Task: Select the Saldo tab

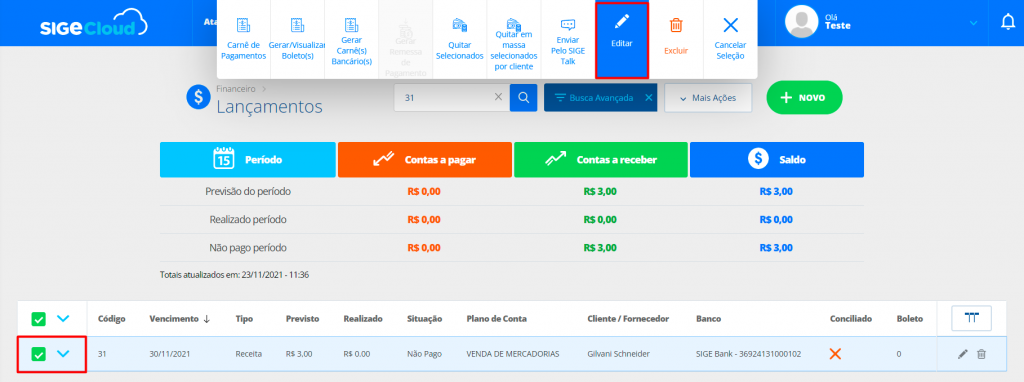Action: pyautogui.click(x=777, y=159)
